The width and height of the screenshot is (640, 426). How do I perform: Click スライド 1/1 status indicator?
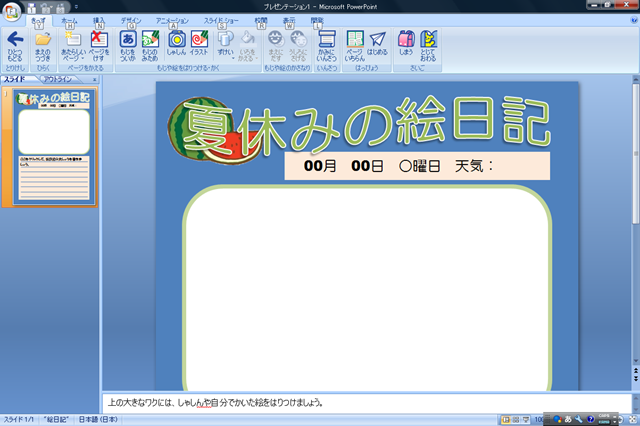pos(19,419)
